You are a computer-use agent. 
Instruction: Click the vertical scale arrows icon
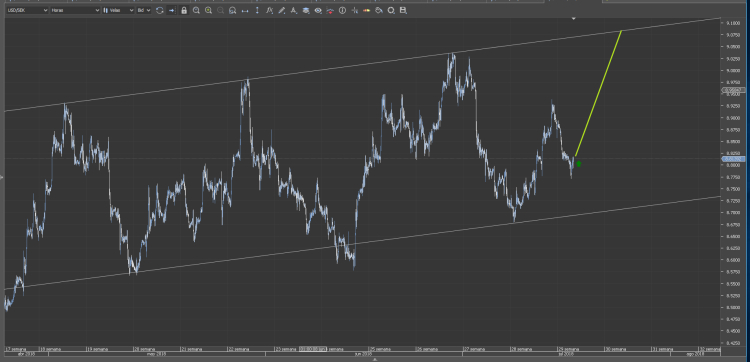tap(257, 10)
